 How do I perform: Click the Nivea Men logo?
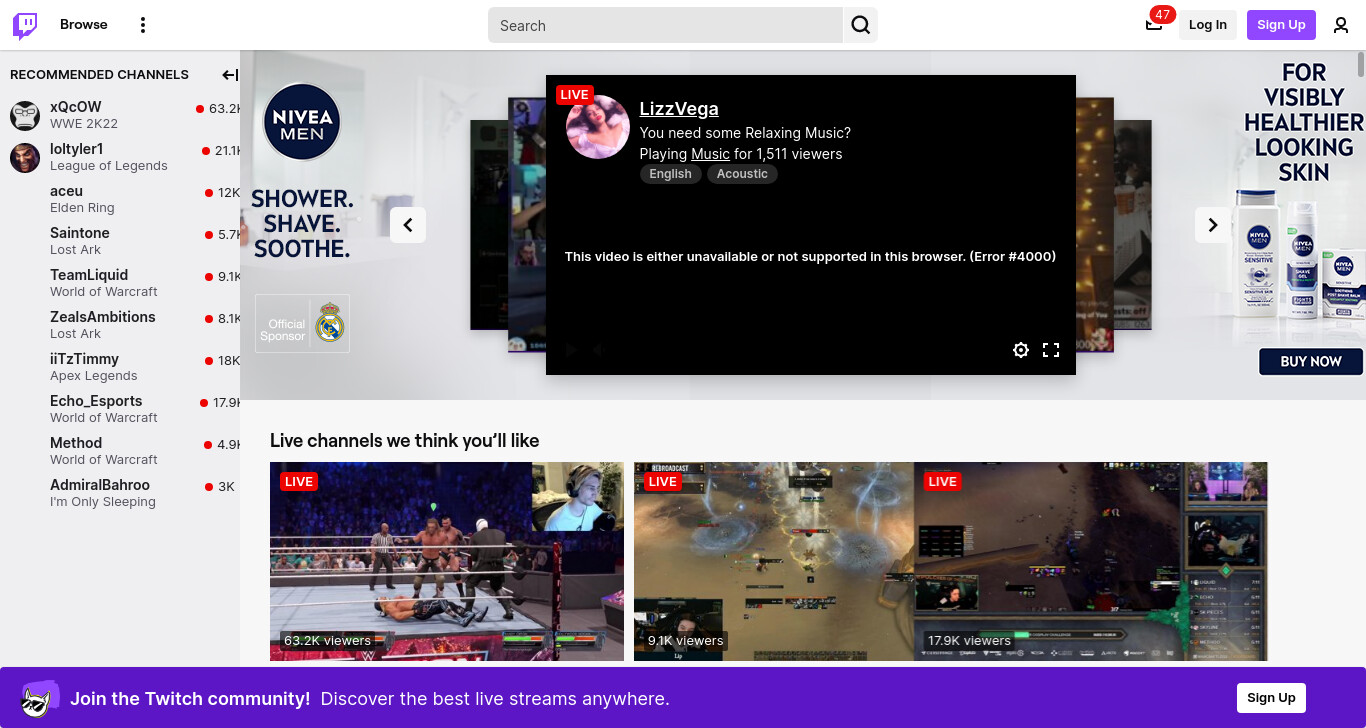pos(302,122)
